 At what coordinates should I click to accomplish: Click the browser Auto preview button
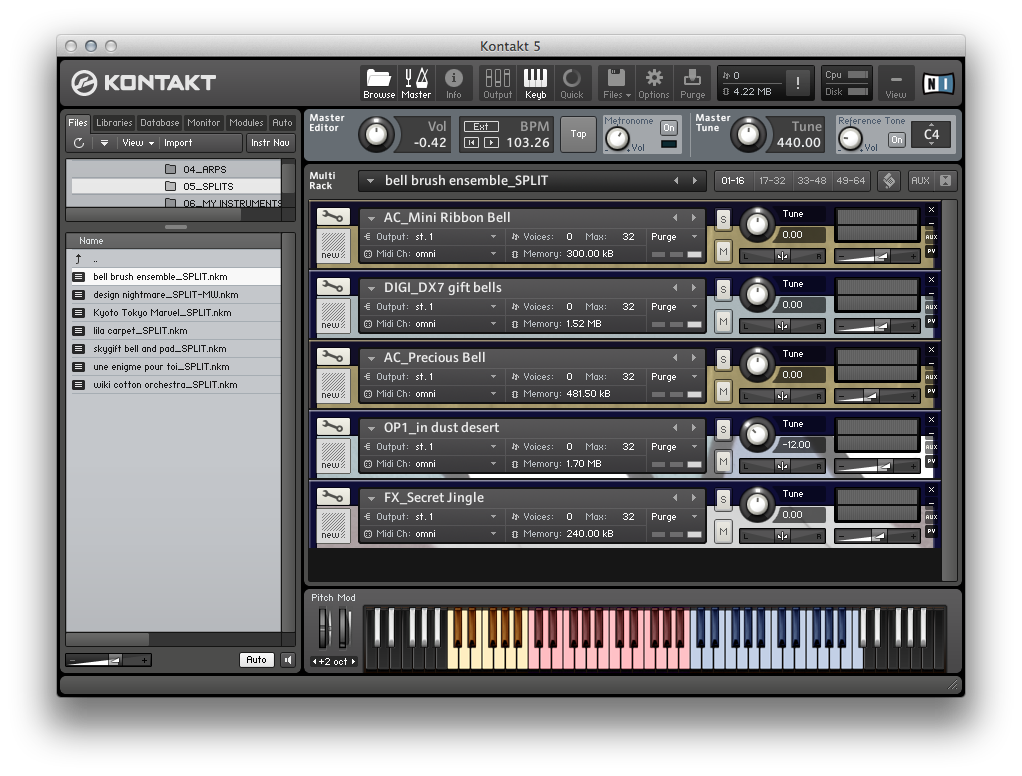click(x=256, y=660)
